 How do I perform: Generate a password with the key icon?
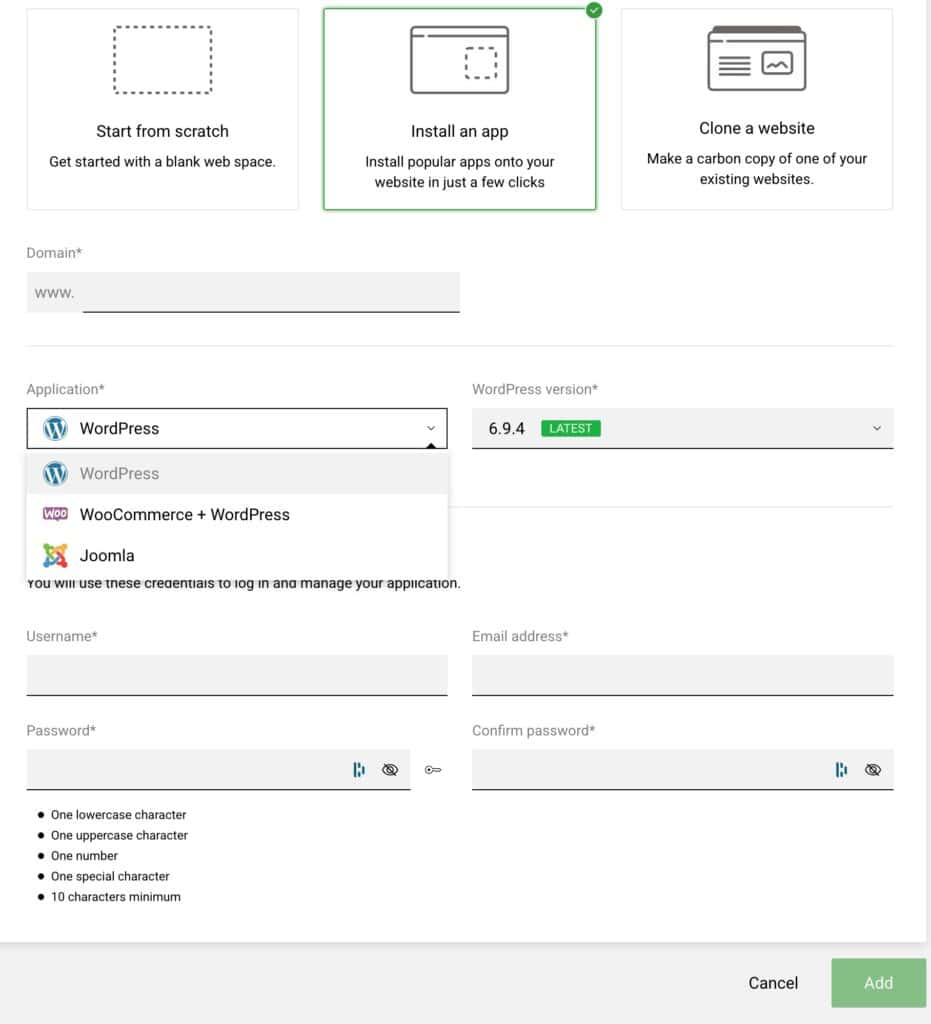[x=433, y=770]
